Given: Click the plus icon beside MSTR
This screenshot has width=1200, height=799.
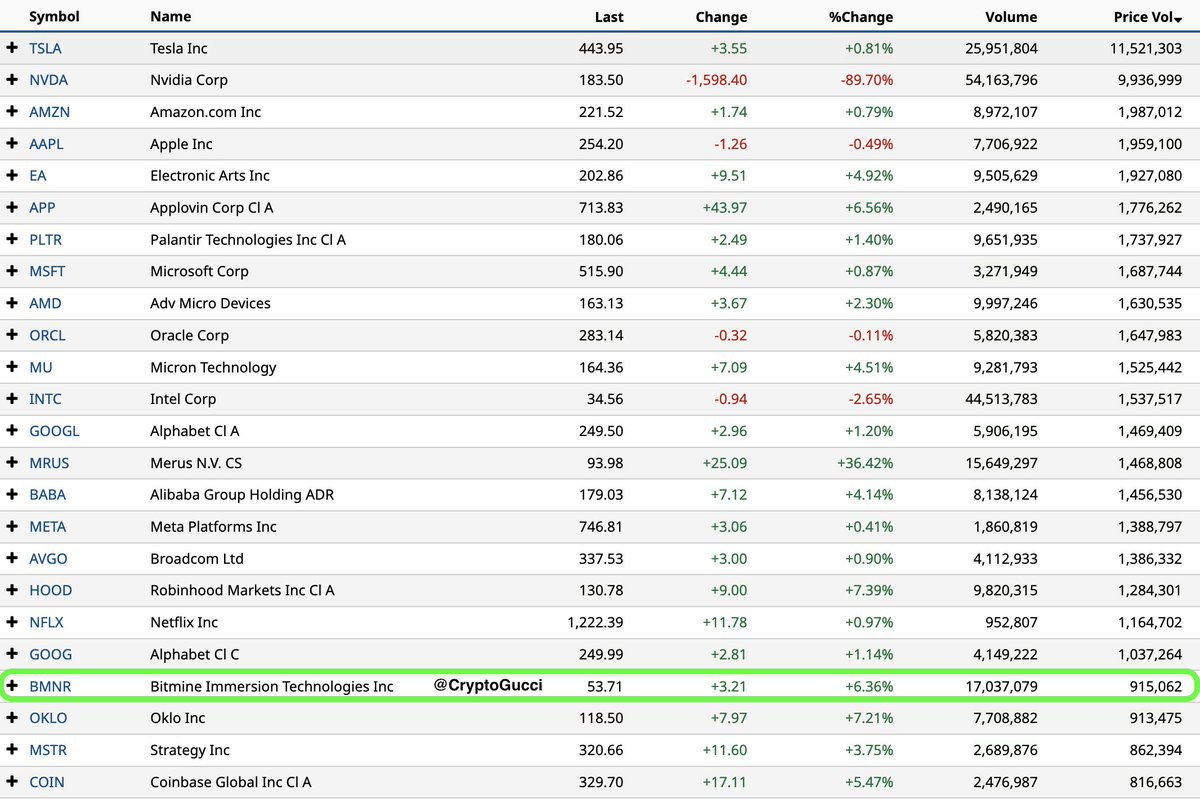Looking at the screenshot, I should [12, 750].
